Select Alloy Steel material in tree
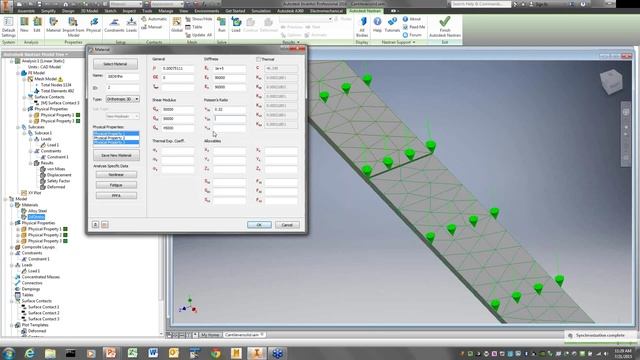 [37, 211]
